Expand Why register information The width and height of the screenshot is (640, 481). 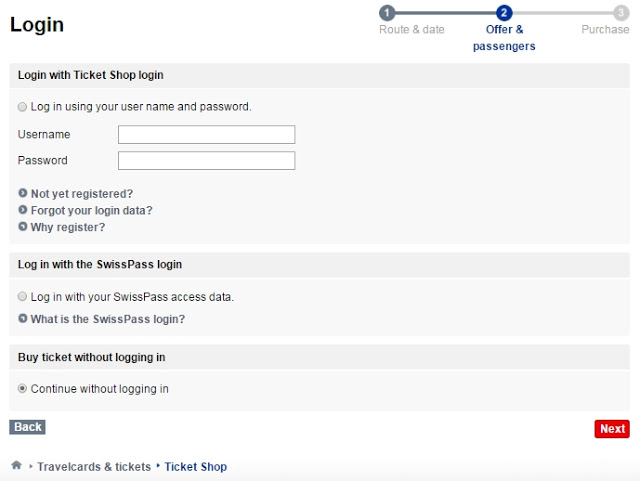pos(68,227)
